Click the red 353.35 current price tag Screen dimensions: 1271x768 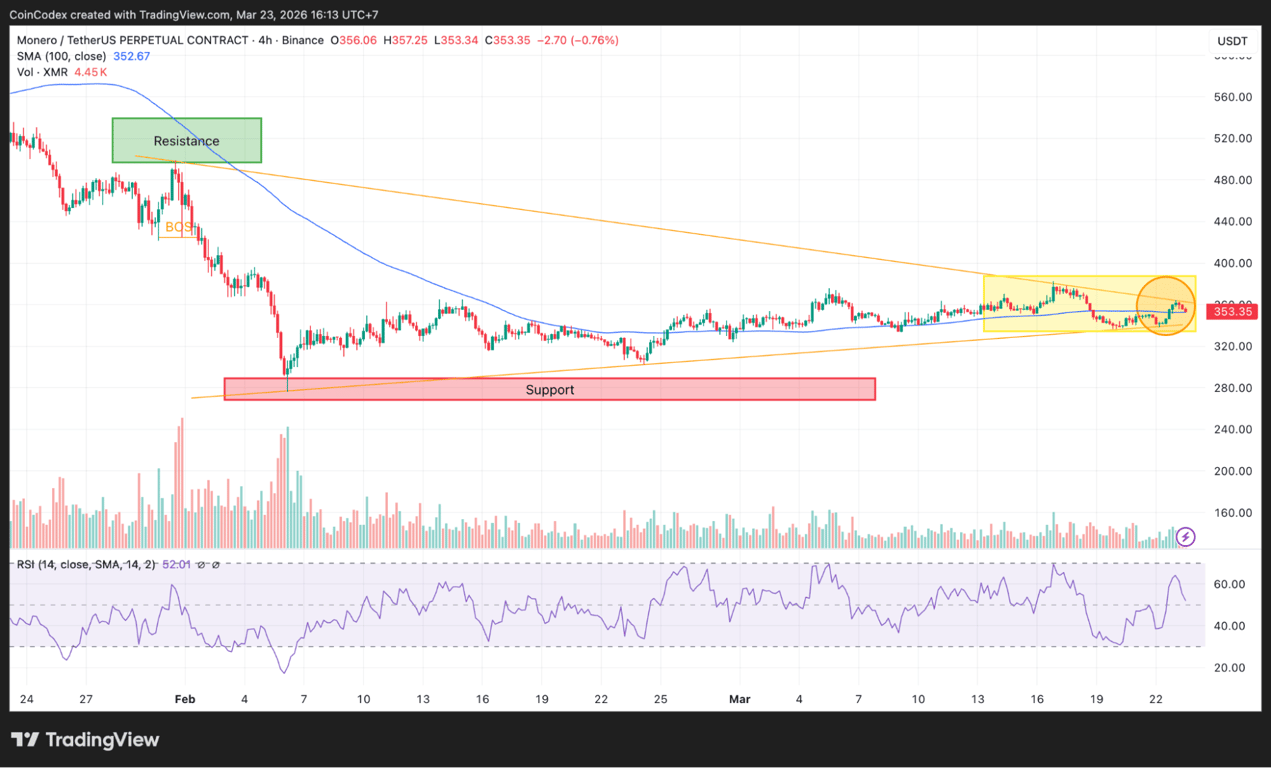click(x=1232, y=311)
